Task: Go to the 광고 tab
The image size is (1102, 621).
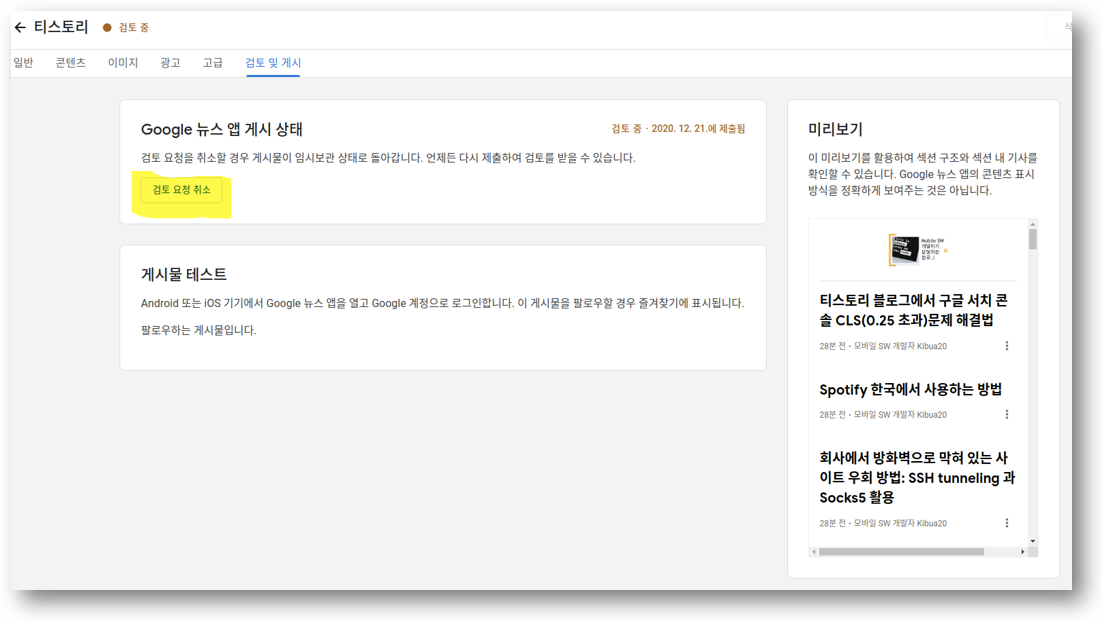Action: 170,63
